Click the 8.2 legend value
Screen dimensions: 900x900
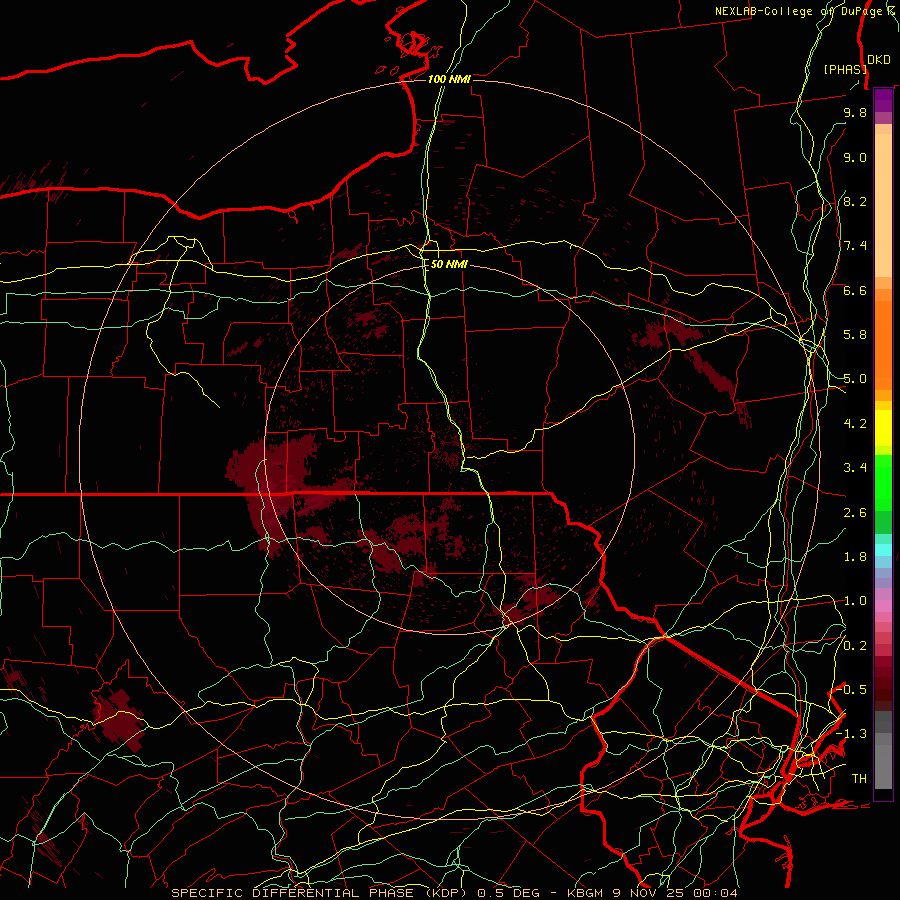click(855, 201)
